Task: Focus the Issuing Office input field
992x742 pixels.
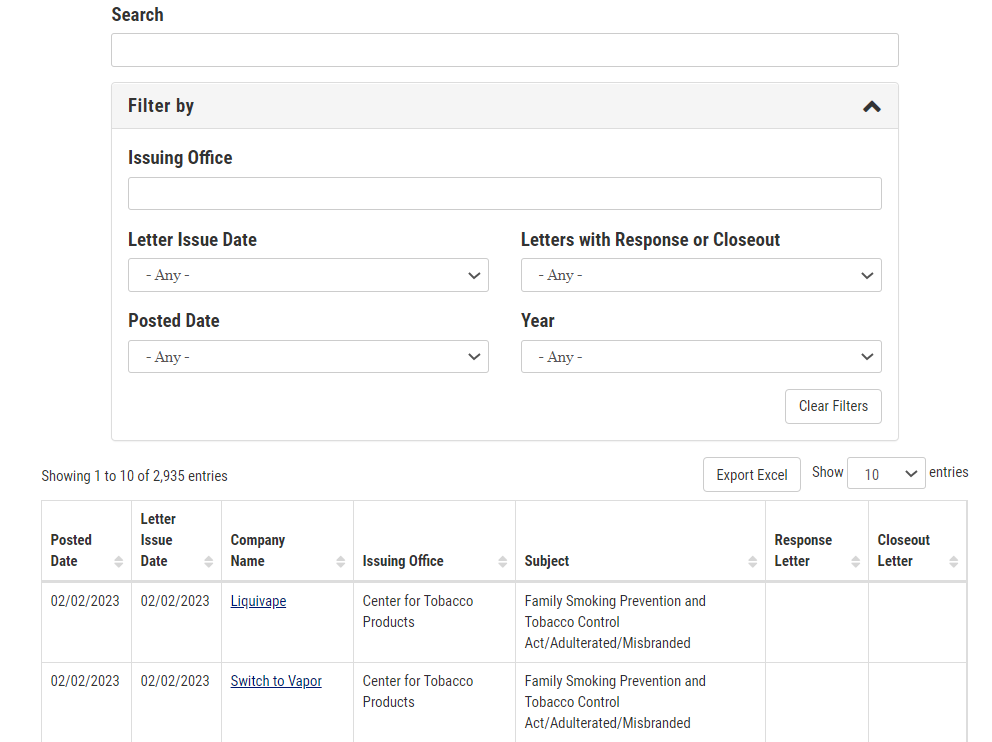Action: pyautogui.click(x=505, y=194)
